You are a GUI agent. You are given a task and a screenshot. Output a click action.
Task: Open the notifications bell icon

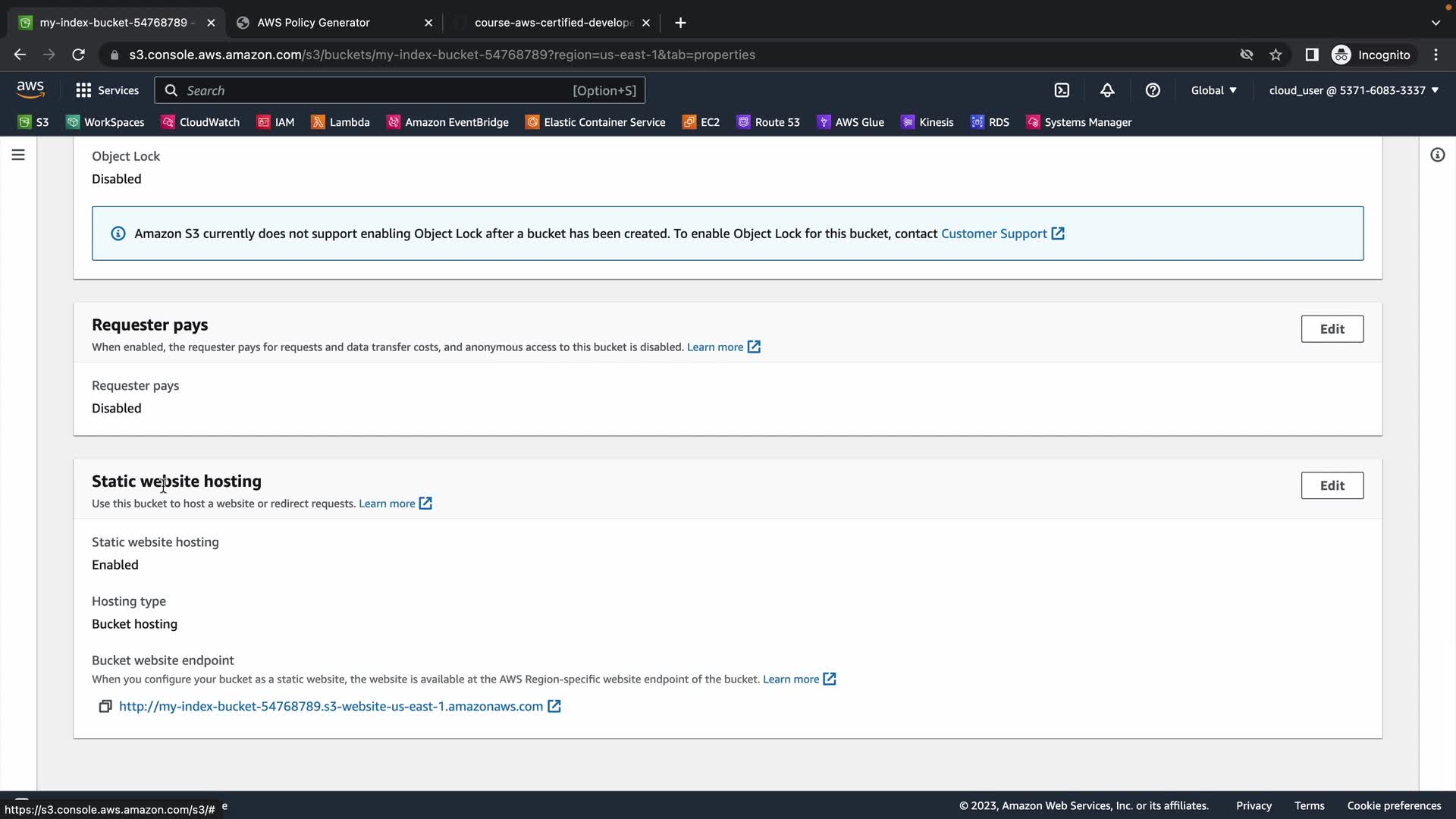(x=1107, y=90)
